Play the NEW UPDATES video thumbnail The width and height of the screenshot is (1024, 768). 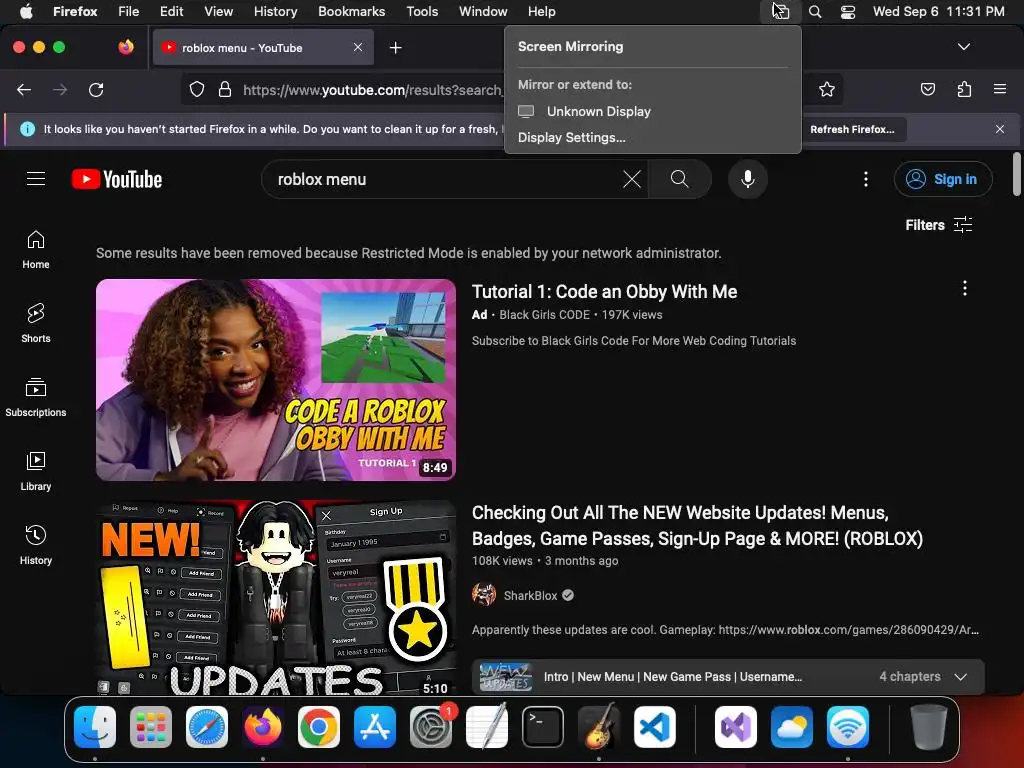276,598
